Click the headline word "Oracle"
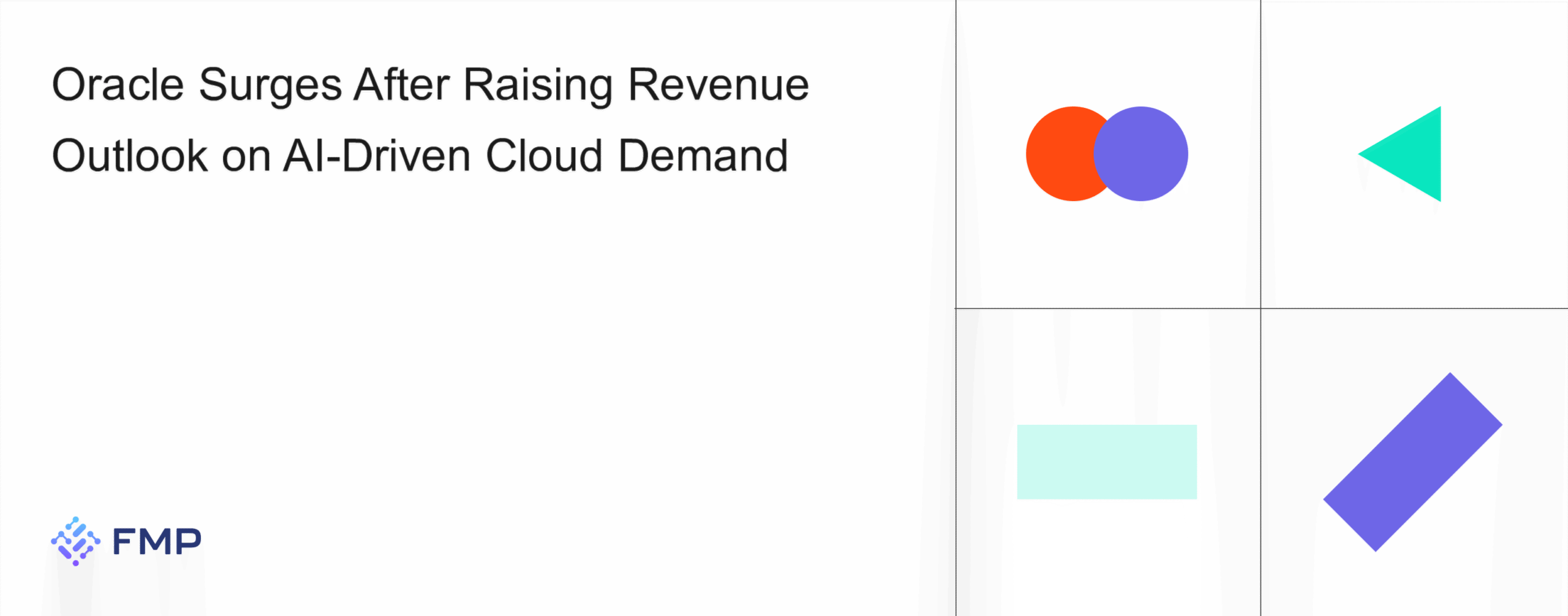The height and width of the screenshot is (616, 1568). (118, 85)
